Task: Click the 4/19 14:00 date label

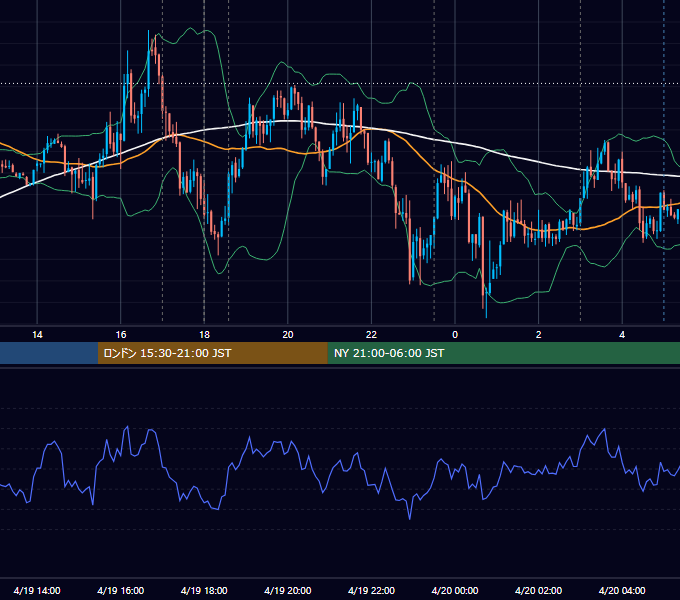Action: pos(37,590)
